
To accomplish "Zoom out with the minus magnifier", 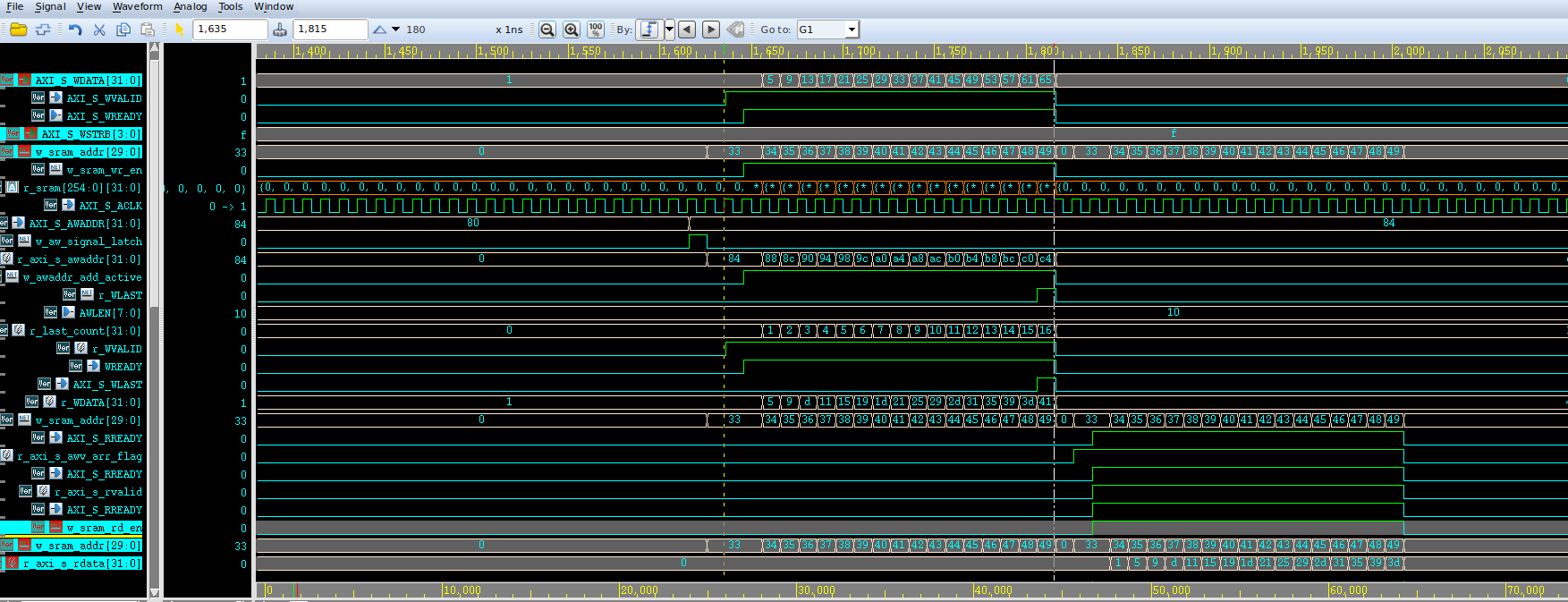I will [547, 30].
